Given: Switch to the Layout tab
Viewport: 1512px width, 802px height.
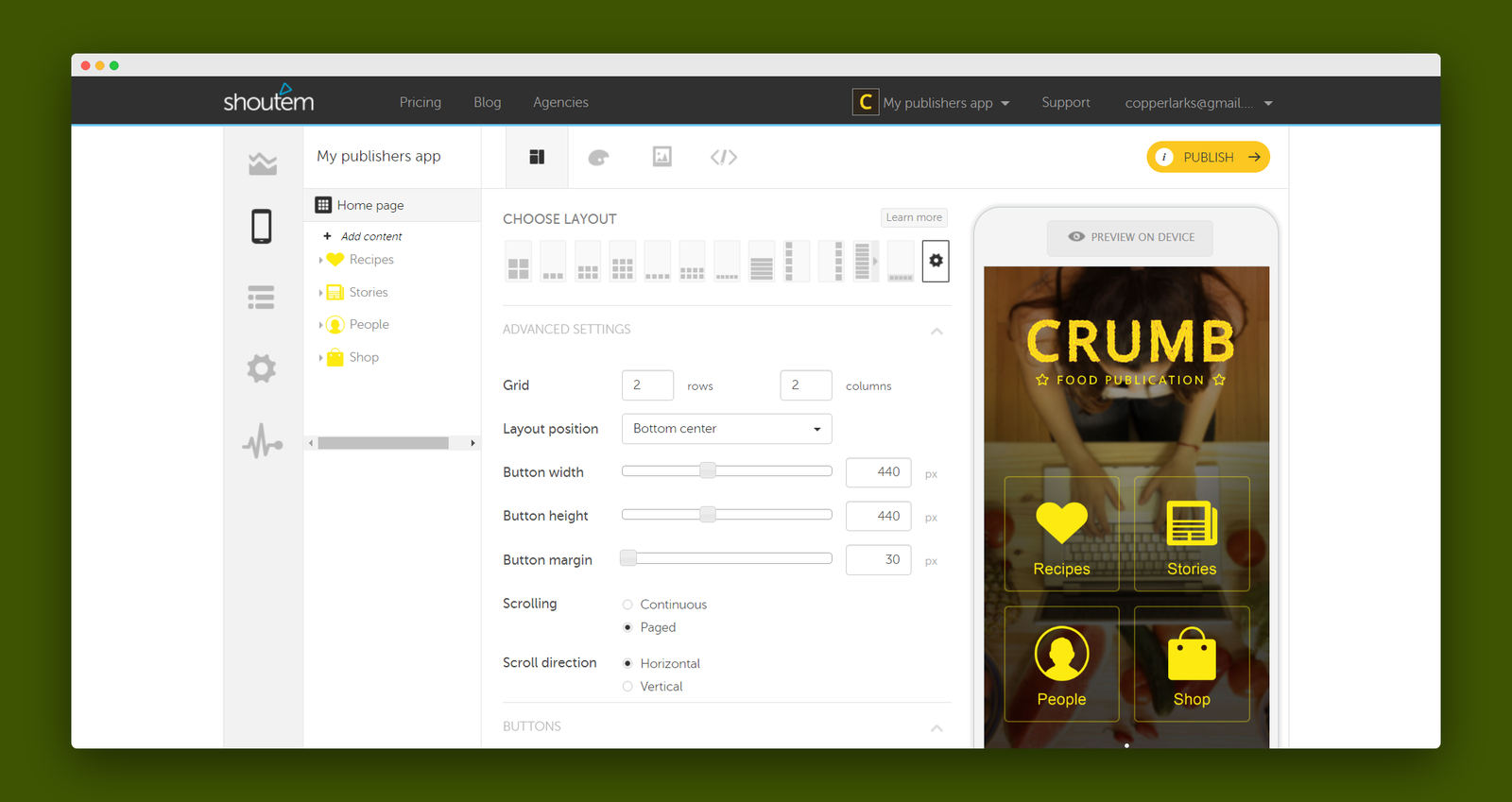Looking at the screenshot, I should pyautogui.click(x=537, y=157).
